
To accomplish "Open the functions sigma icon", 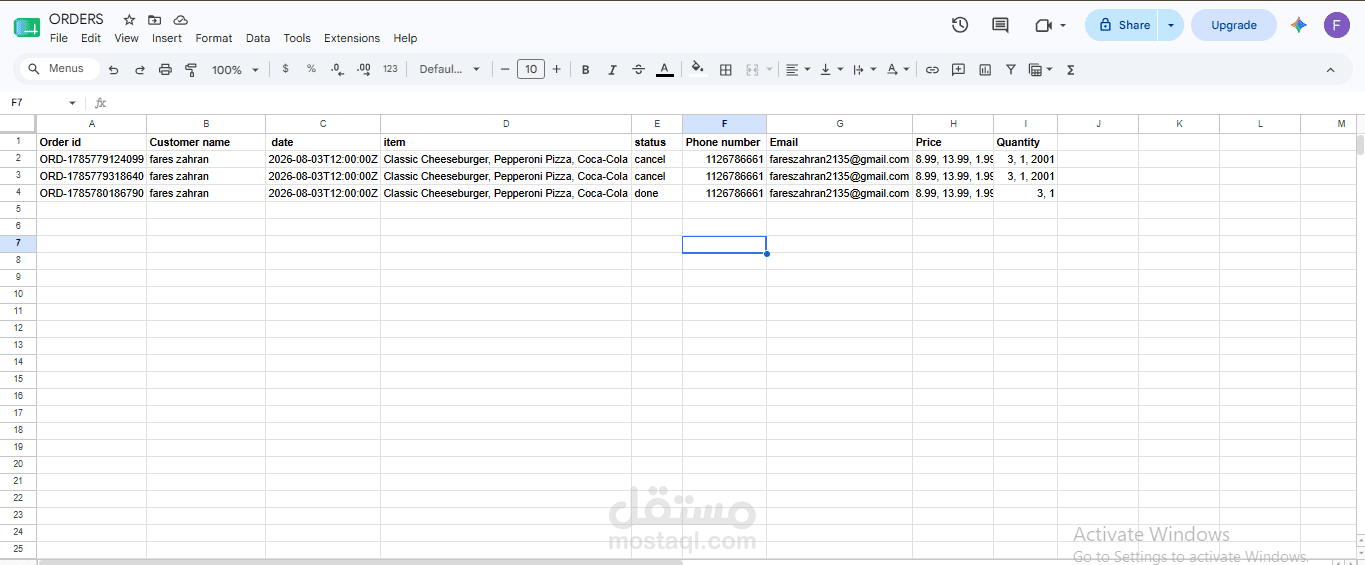I will pos(1071,70).
